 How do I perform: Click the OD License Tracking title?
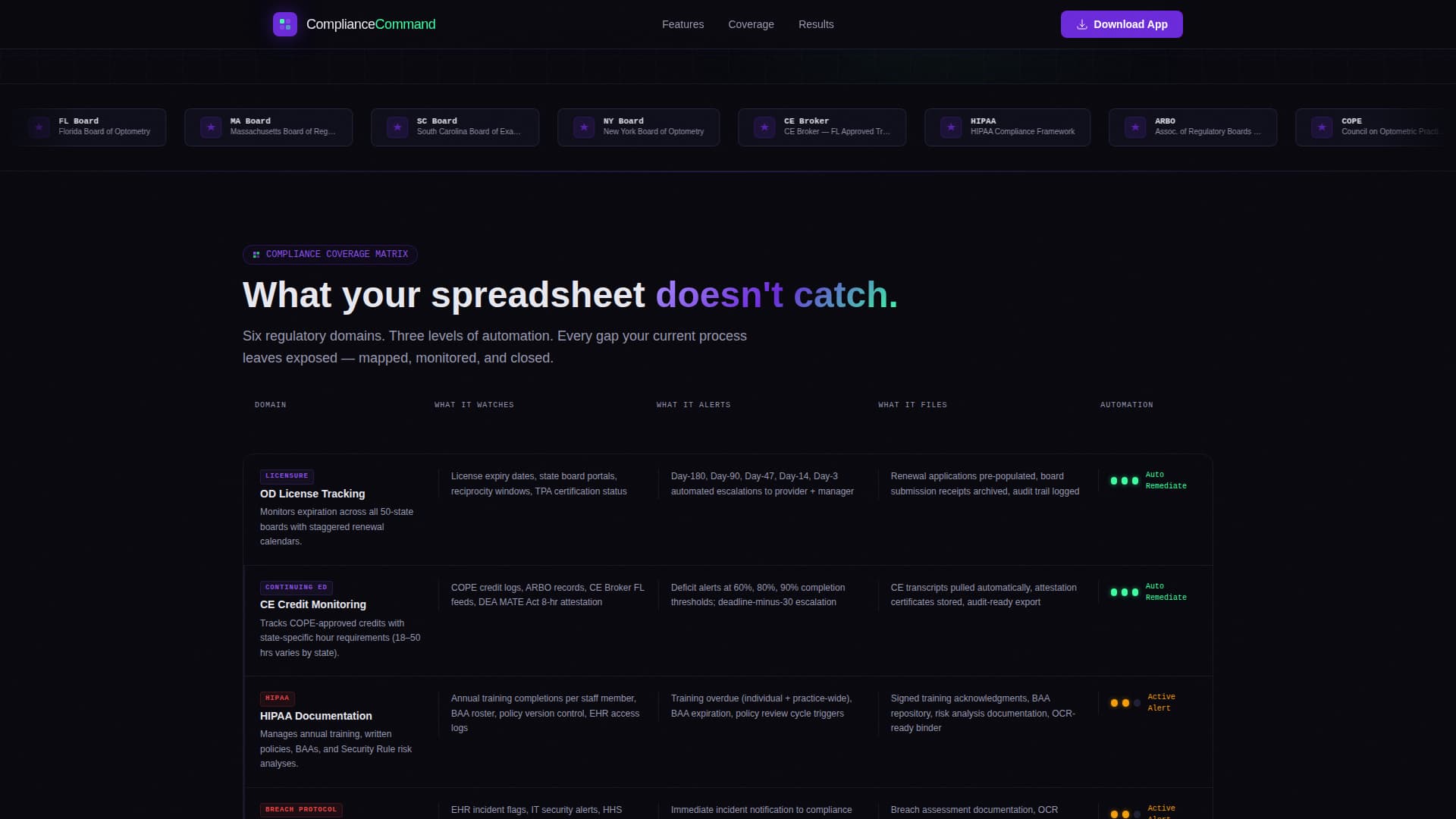point(312,494)
